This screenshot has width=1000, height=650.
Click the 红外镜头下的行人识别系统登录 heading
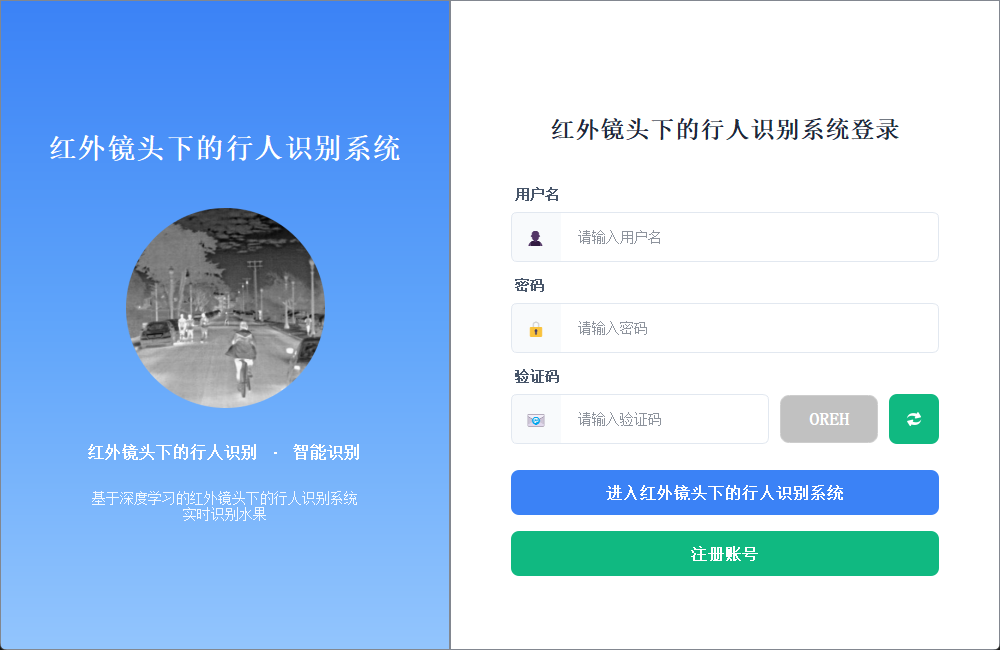(725, 130)
